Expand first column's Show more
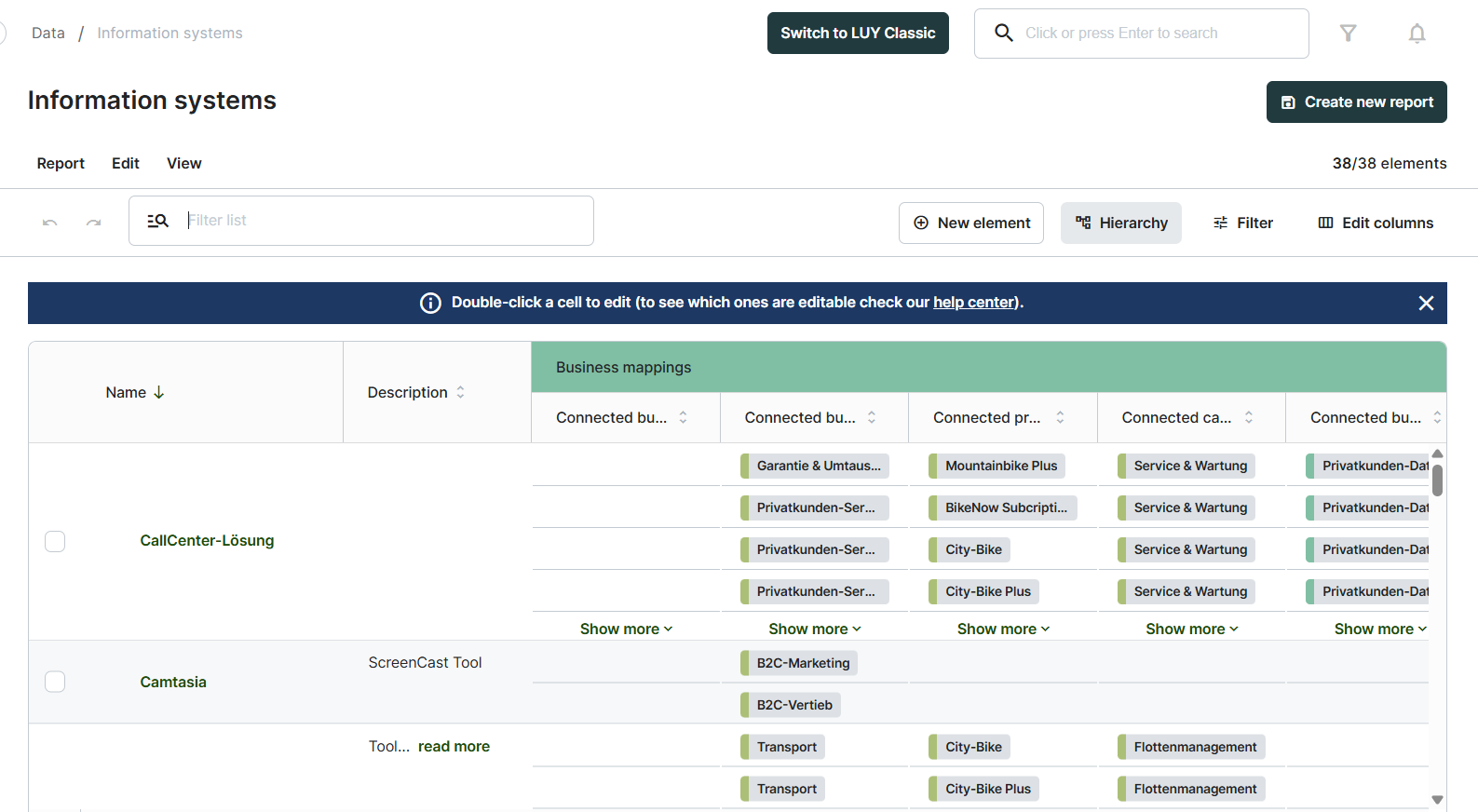 pyautogui.click(x=625, y=629)
